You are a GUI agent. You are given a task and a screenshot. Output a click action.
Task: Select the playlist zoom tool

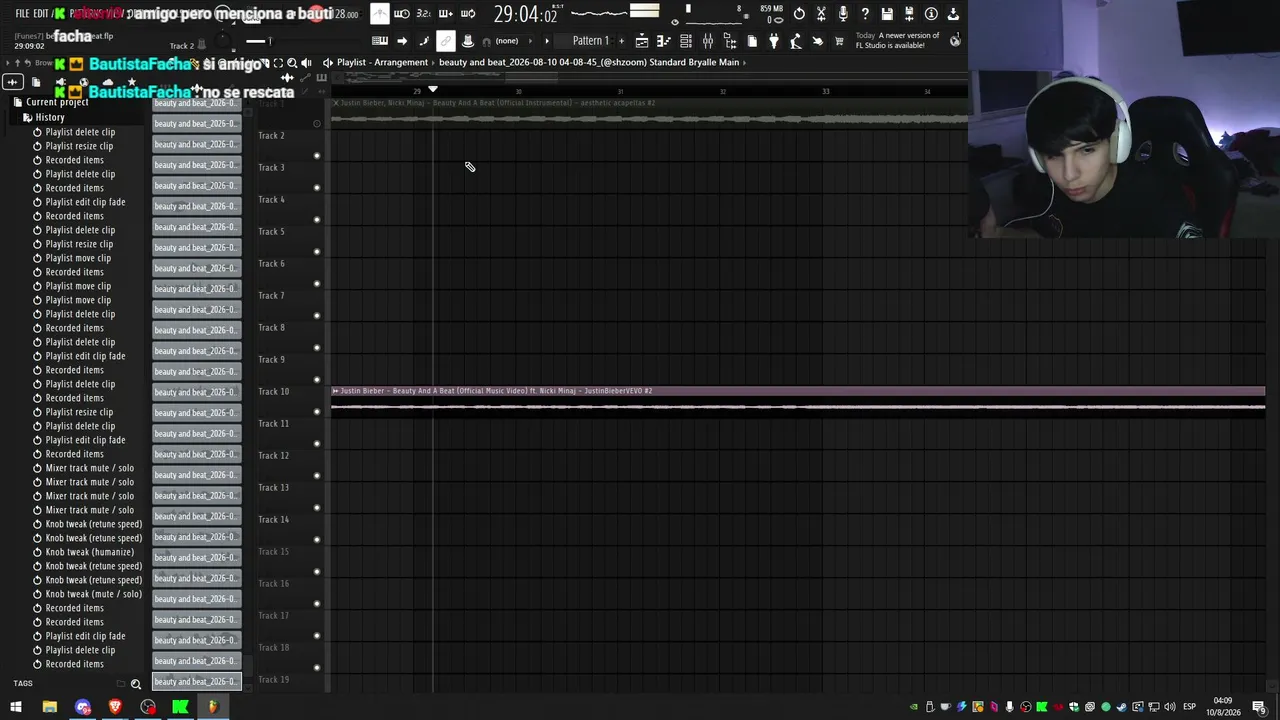292,63
